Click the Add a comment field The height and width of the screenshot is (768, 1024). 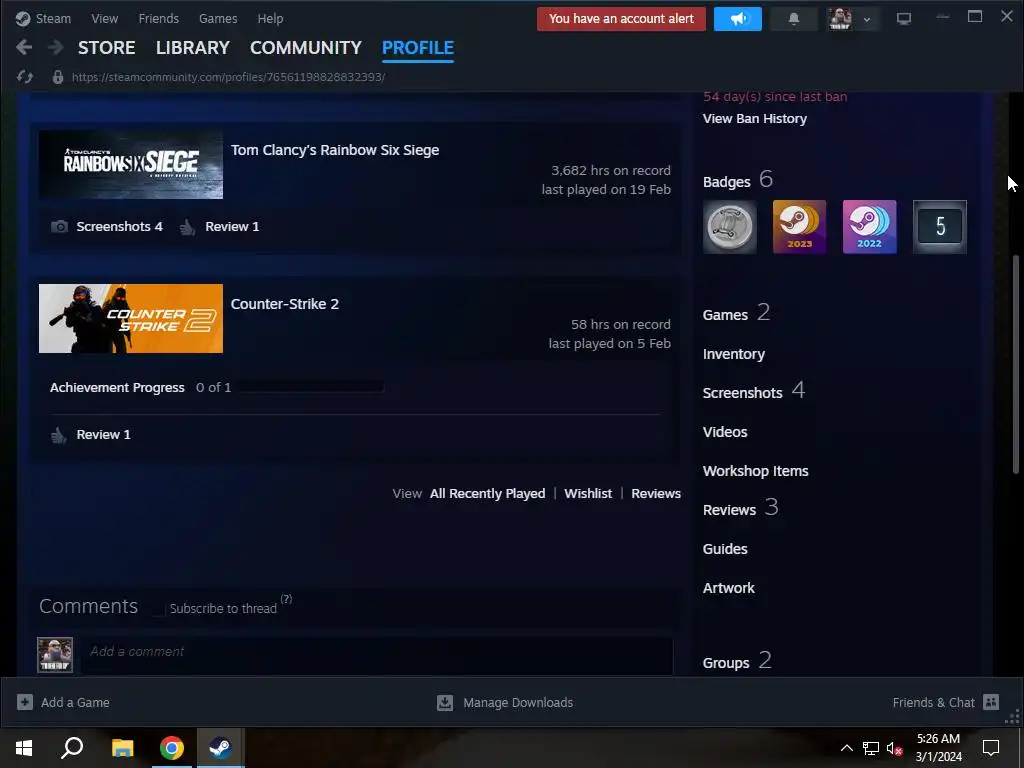coord(377,656)
